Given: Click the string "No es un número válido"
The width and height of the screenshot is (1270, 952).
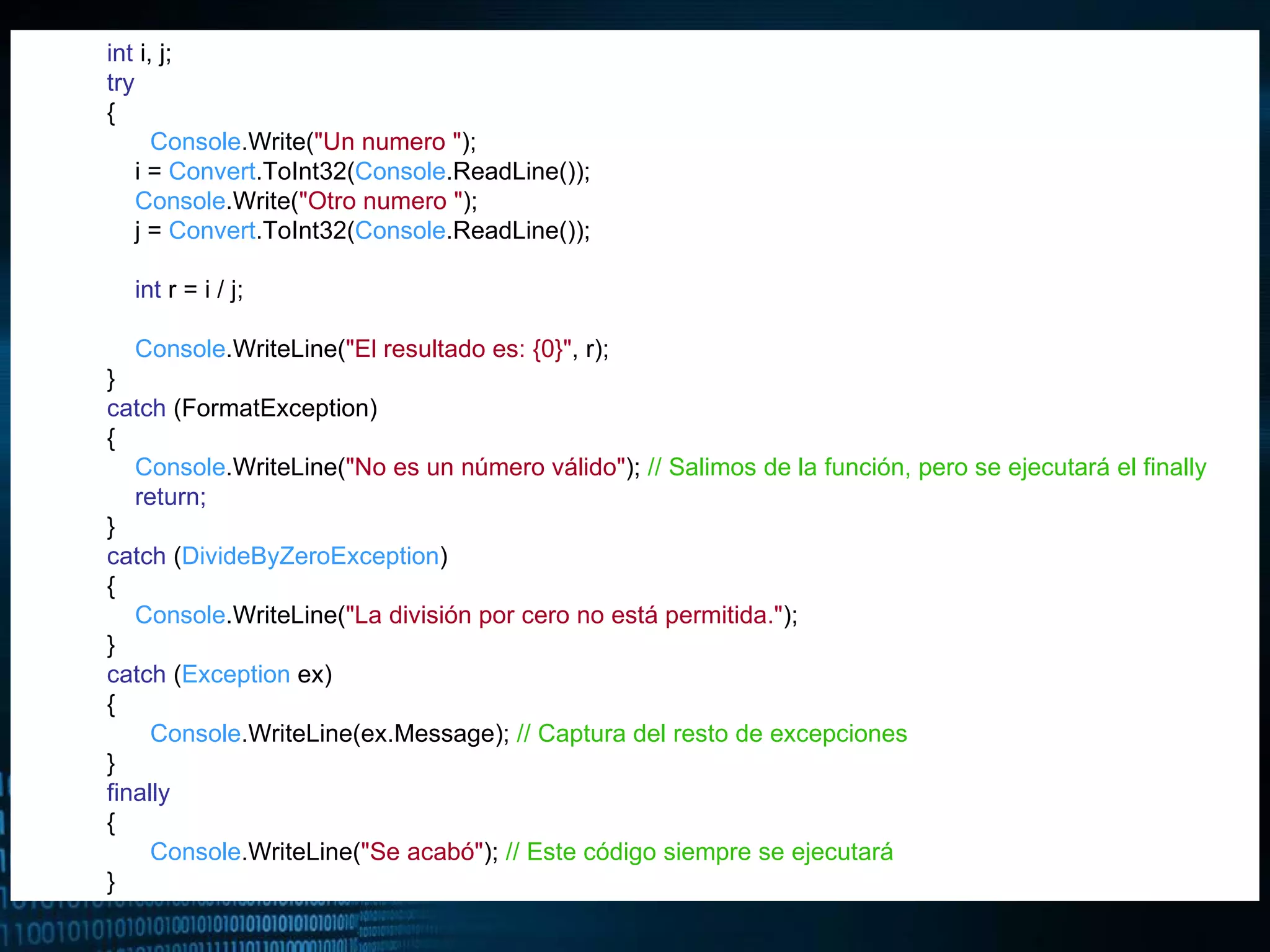Looking at the screenshot, I should pos(486,467).
